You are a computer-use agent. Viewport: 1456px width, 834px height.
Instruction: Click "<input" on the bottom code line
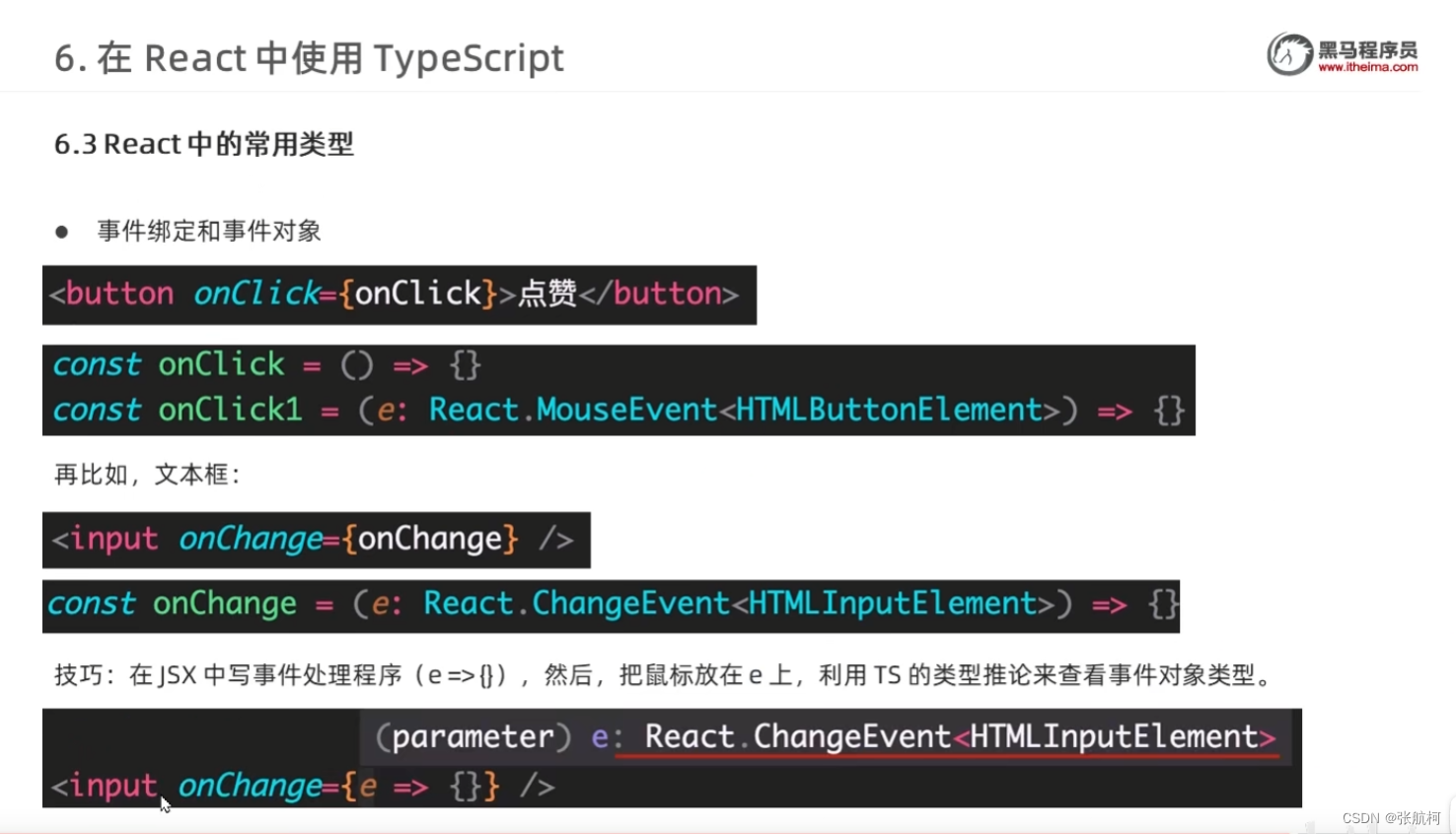[x=104, y=787]
